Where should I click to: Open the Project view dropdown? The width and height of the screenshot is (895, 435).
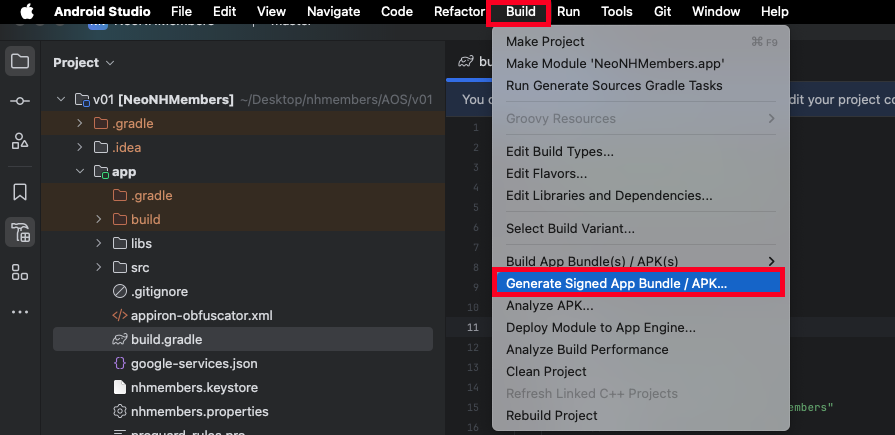[76, 63]
